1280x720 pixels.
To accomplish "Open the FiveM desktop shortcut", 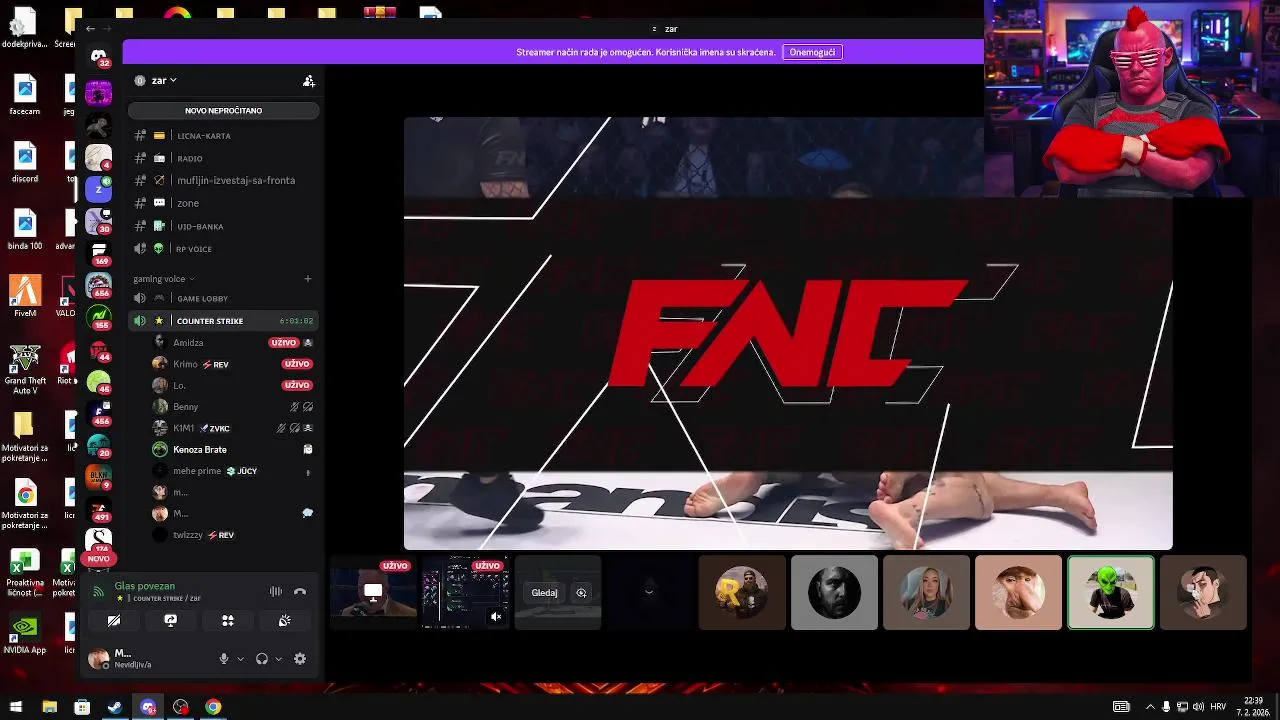I will [x=25, y=296].
